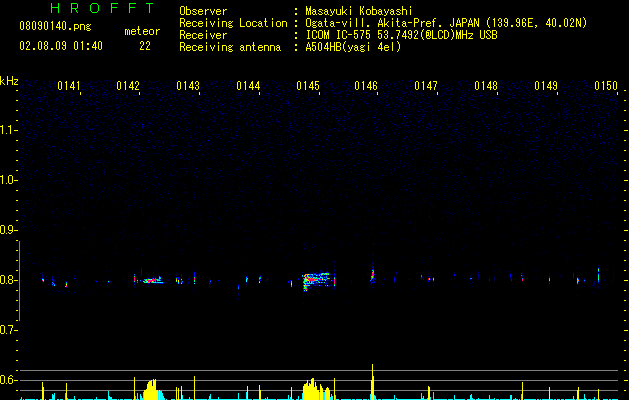
Task: Click the HROFFT title text
Action: click(102, 8)
